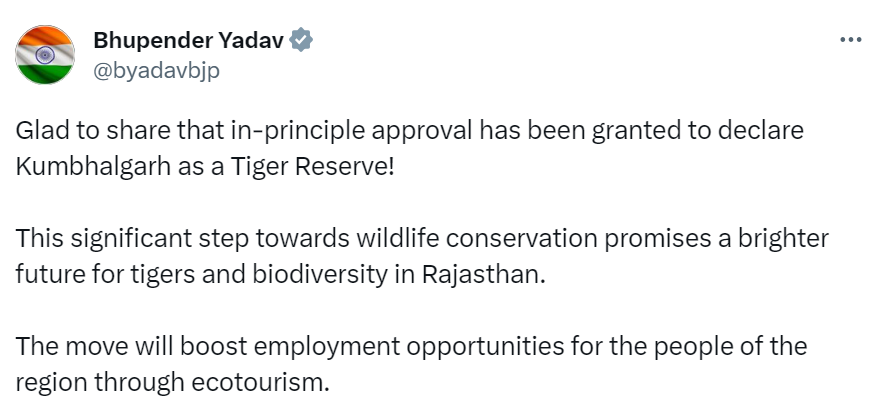
Task: Click the @byadavbjp handle
Action: [156, 69]
